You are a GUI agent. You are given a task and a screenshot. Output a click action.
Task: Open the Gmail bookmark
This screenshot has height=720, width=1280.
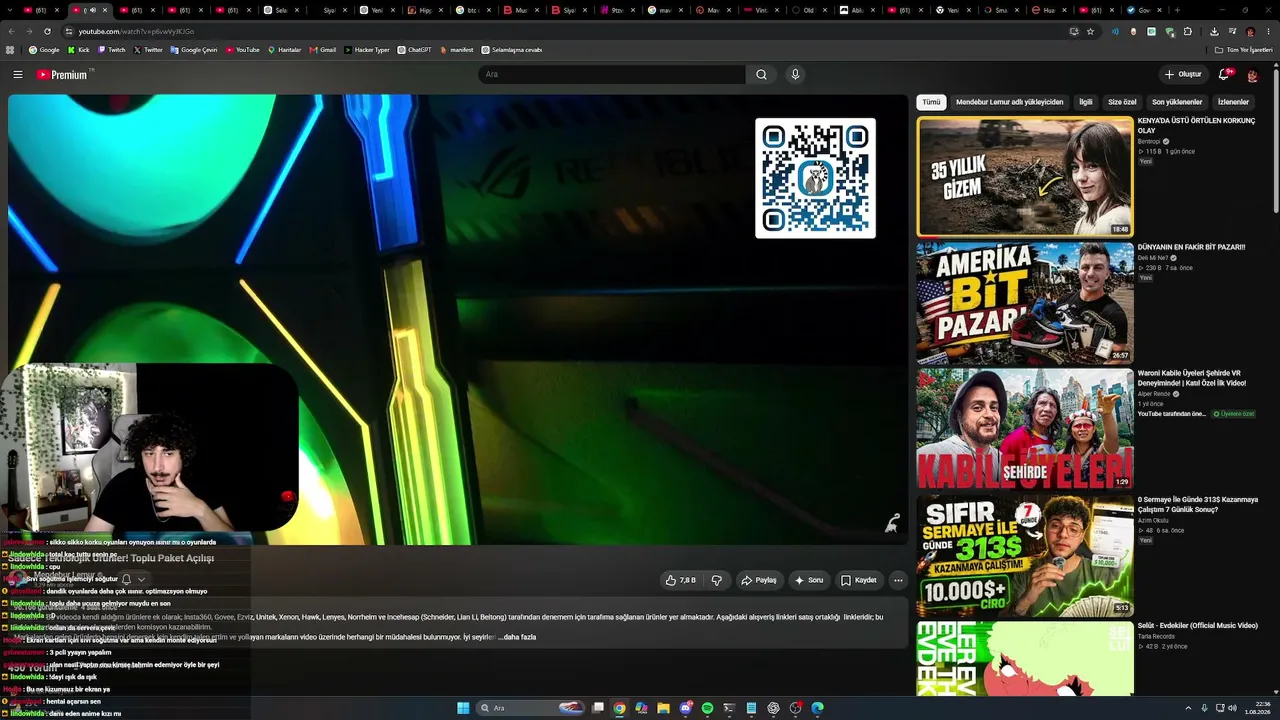[x=322, y=49]
